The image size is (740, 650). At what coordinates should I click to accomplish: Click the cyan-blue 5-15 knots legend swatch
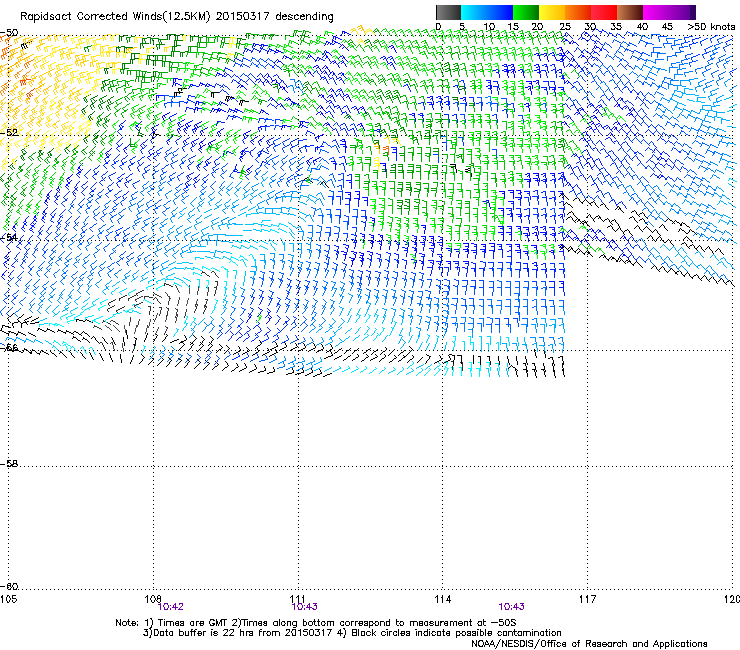tap(487, 12)
